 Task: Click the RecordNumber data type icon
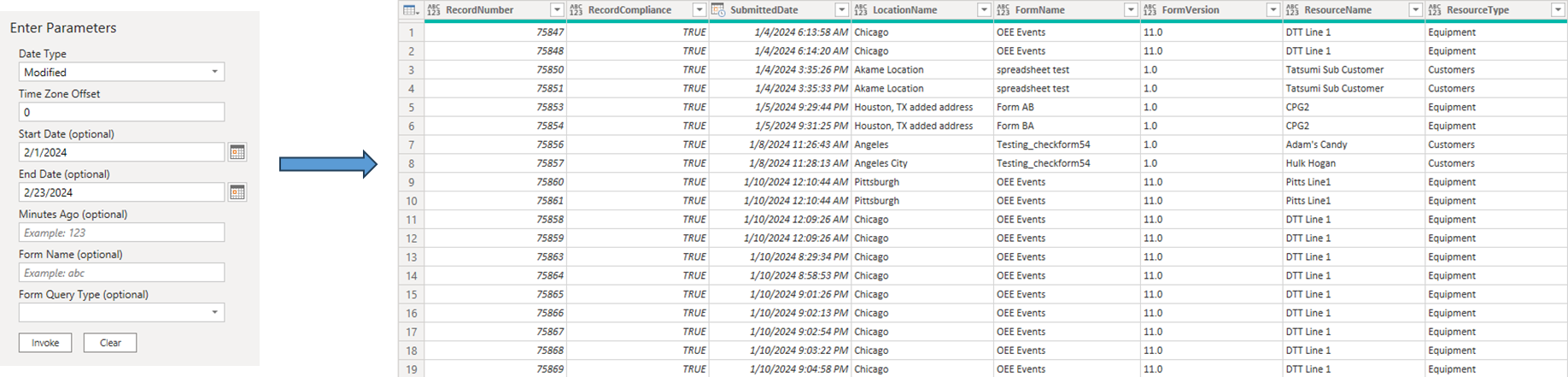click(433, 10)
